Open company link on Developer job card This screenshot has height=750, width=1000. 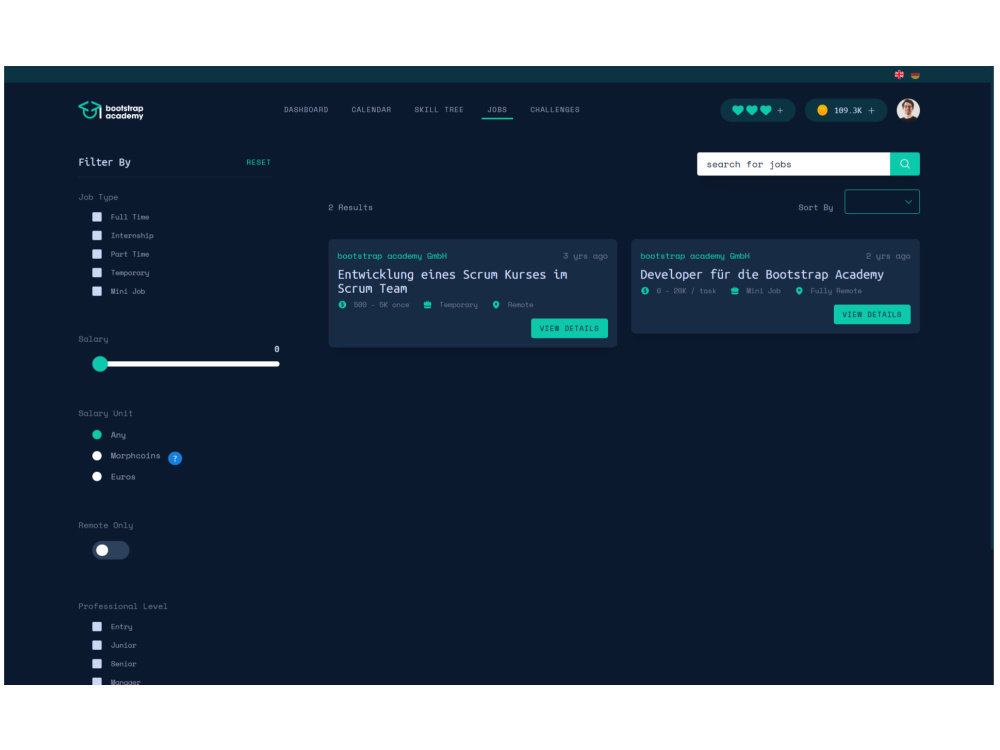pos(695,256)
